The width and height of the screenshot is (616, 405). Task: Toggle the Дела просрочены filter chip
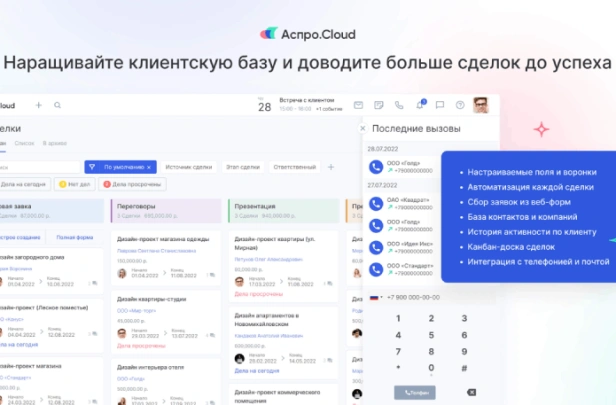click(x=134, y=184)
